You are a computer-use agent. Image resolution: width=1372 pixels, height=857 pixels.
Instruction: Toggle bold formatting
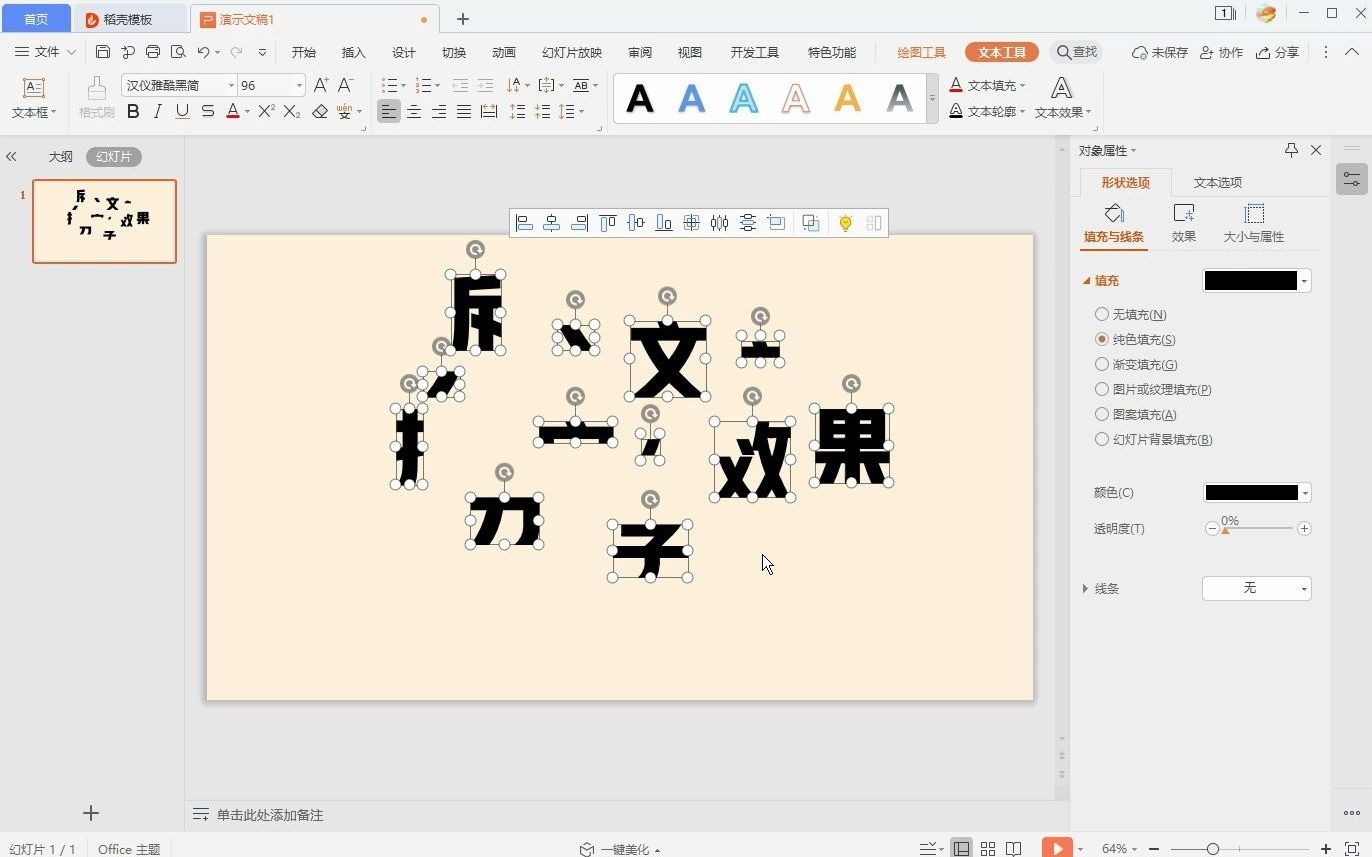(133, 112)
